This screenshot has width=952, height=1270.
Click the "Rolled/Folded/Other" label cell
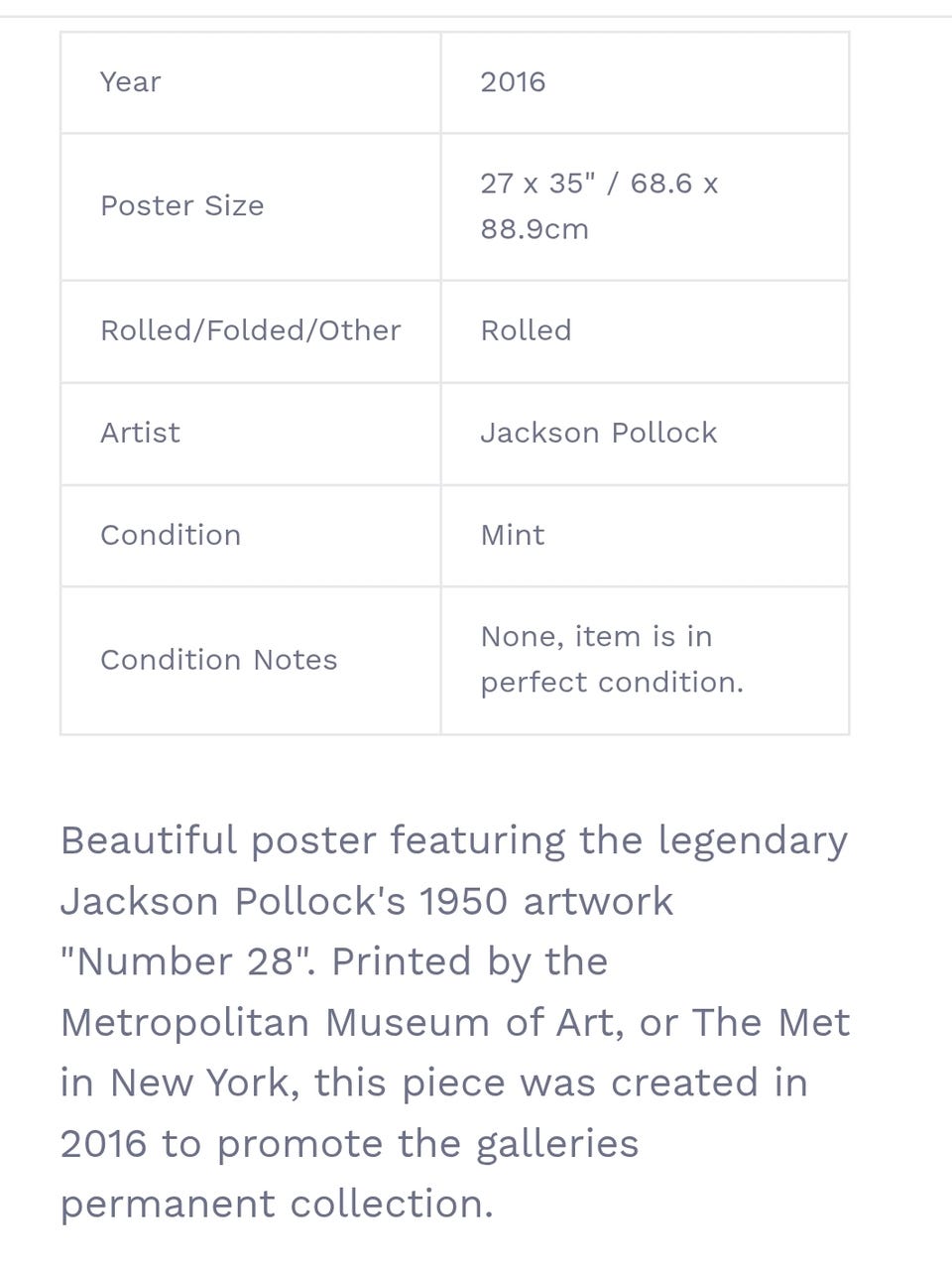click(x=251, y=330)
